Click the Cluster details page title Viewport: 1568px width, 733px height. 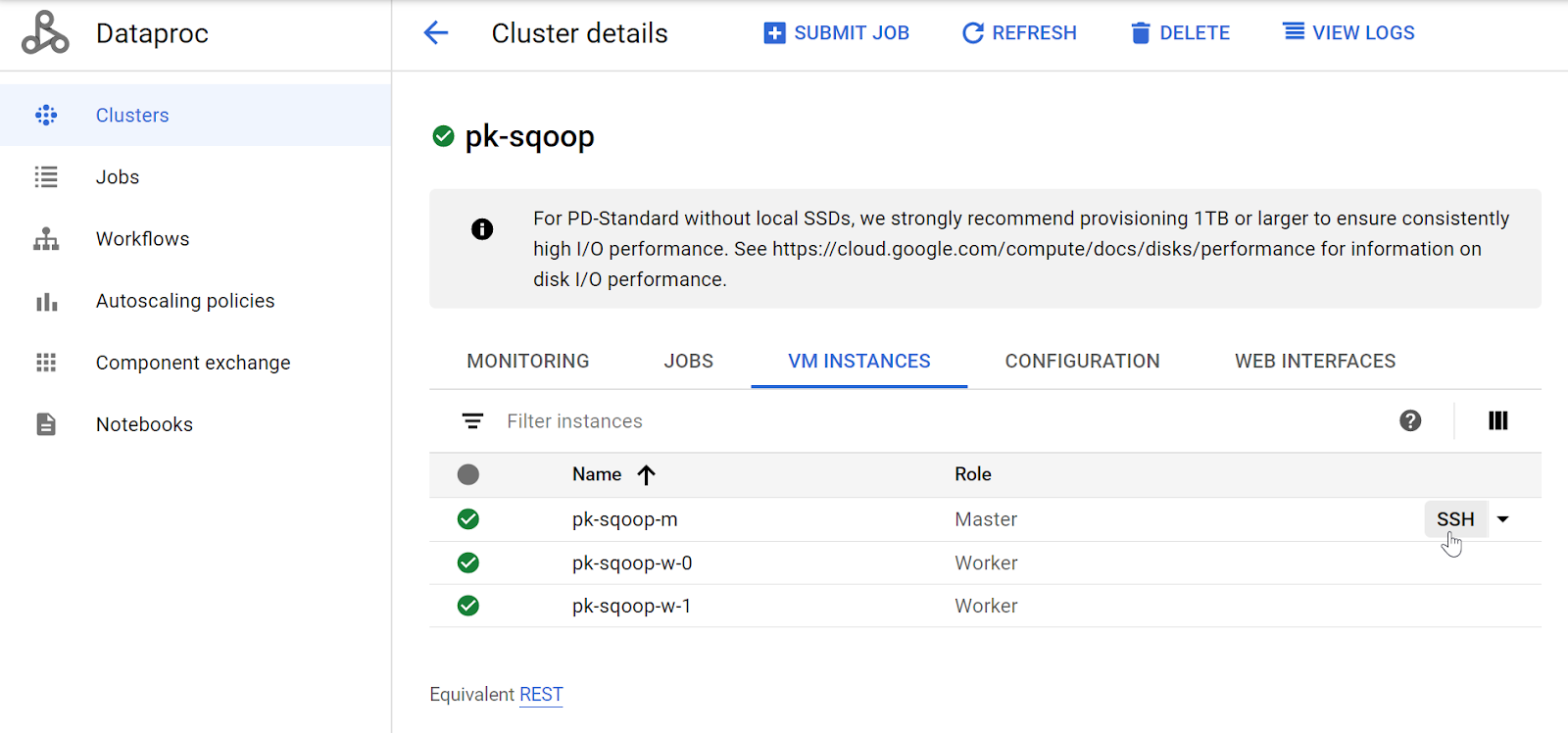coord(580,33)
